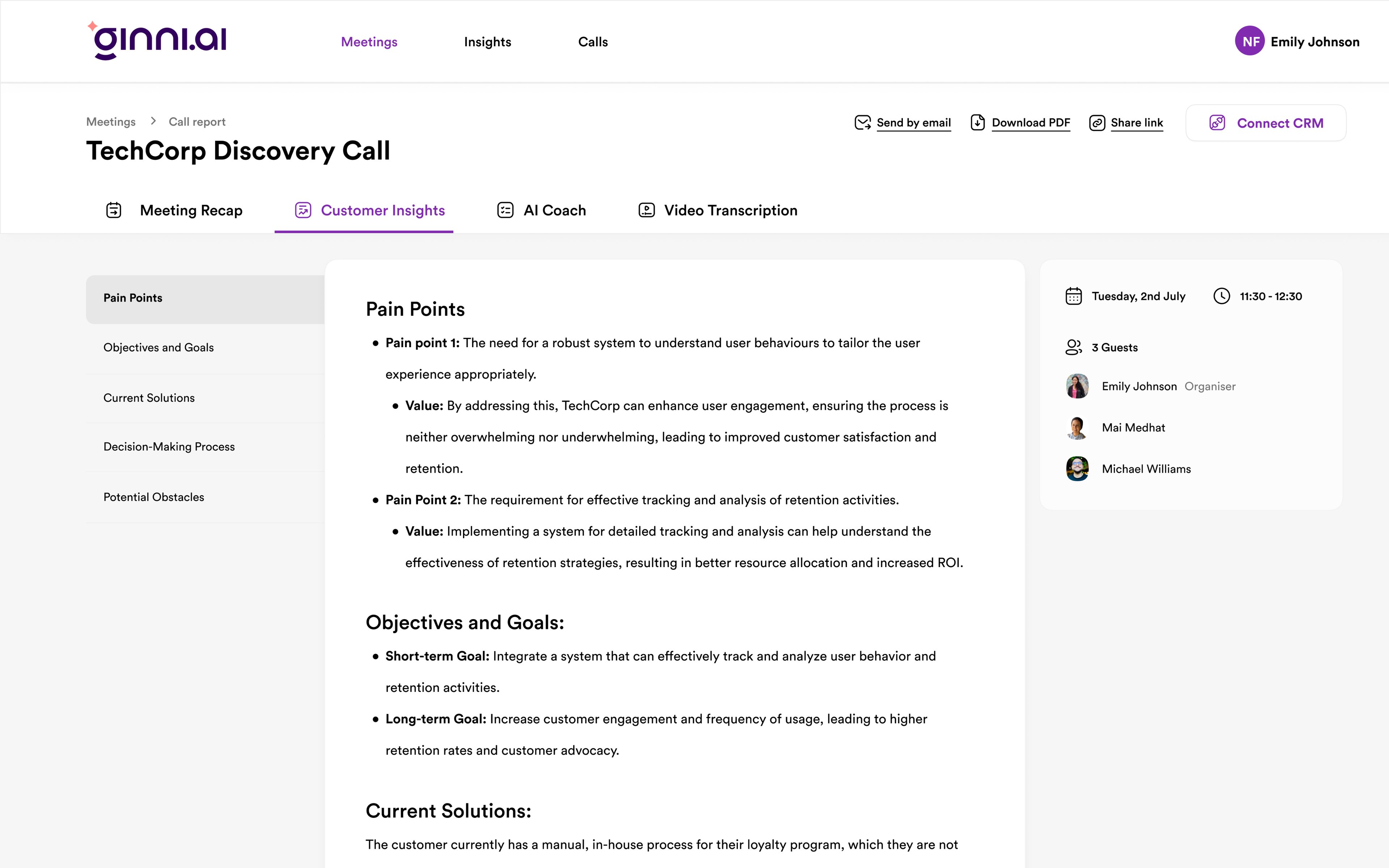The width and height of the screenshot is (1389, 868).
Task: Select Decision-Making Process in the sidebar
Action: point(169,446)
